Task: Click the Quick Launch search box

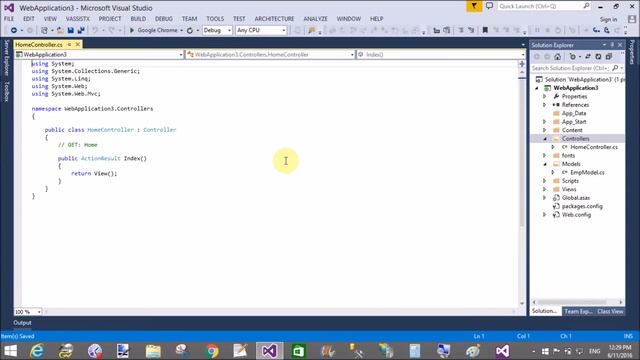Action: click(x=543, y=6)
